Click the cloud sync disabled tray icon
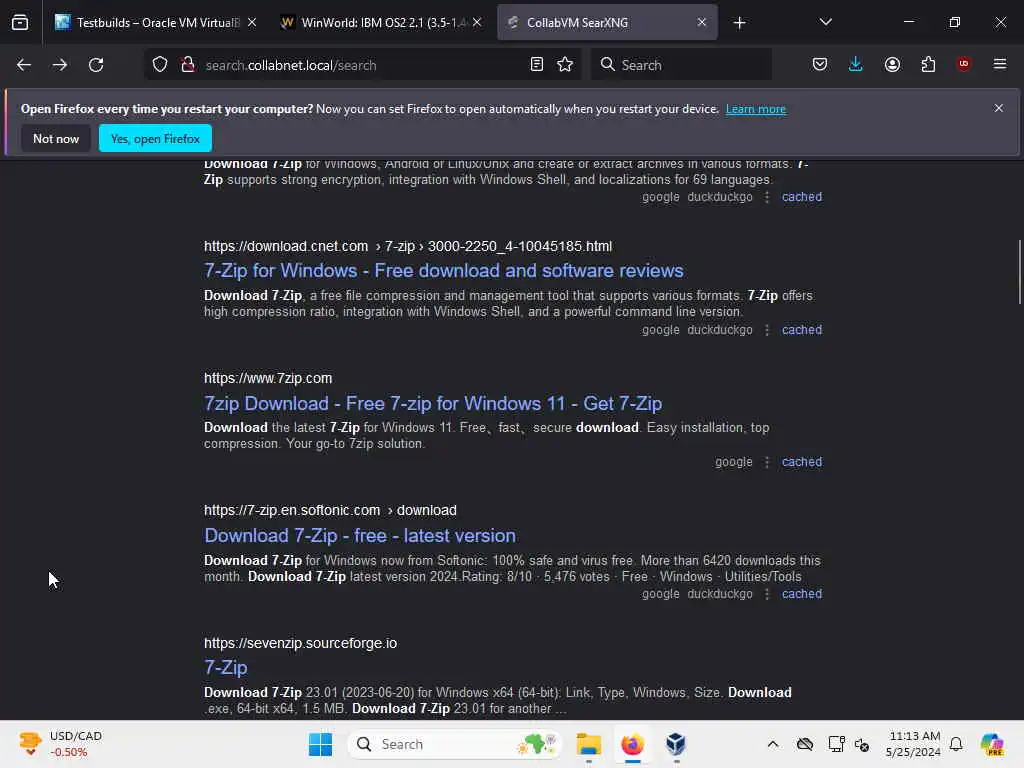This screenshot has width=1024, height=768. 805,744
